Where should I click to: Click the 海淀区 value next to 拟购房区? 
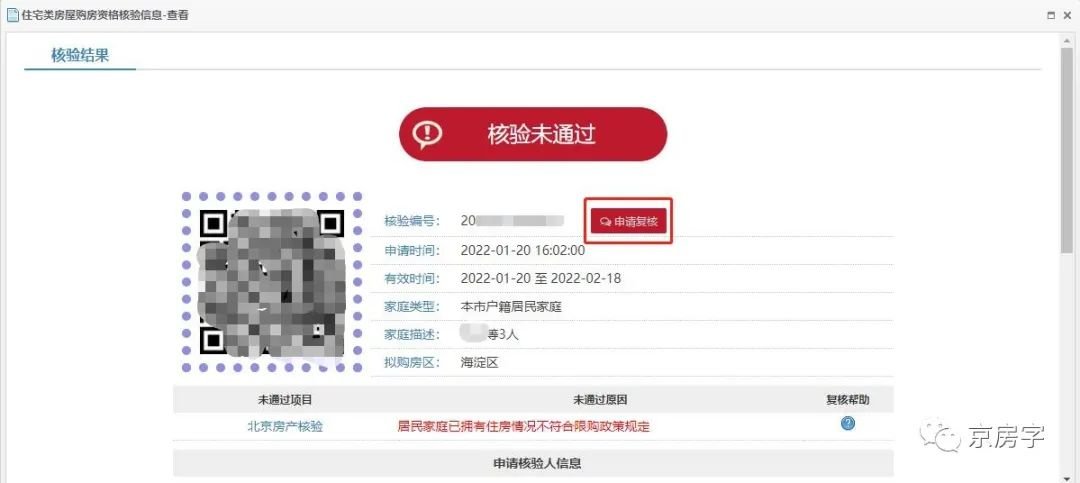(x=479, y=362)
